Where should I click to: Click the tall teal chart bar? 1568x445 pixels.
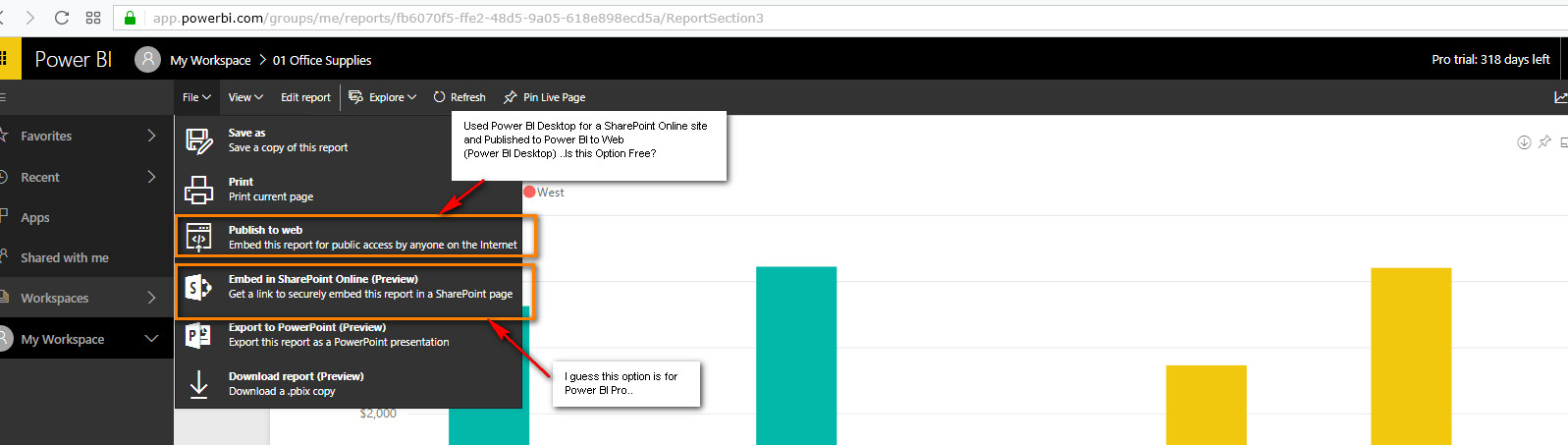[796, 356]
